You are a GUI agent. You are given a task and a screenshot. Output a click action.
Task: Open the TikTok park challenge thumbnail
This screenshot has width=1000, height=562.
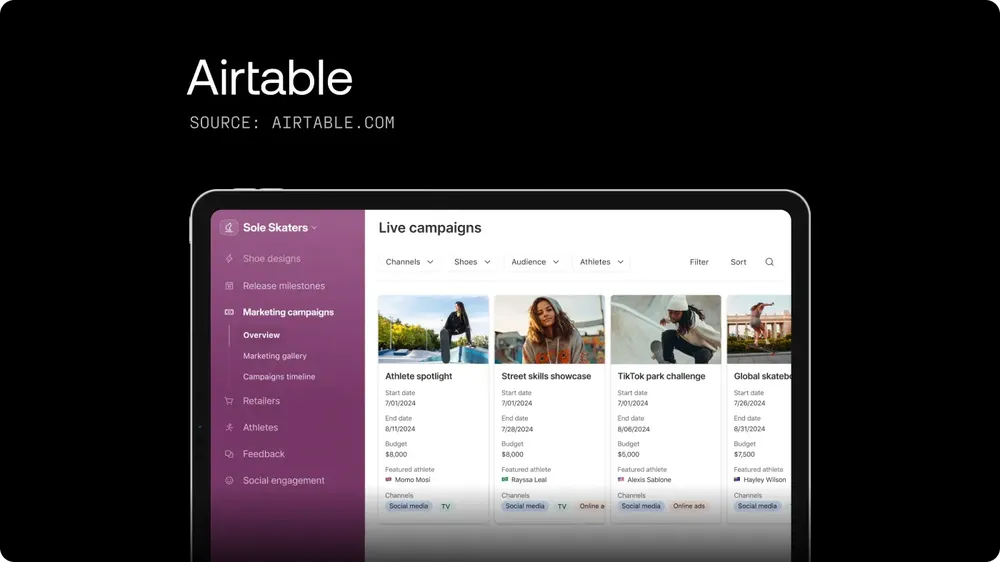tap(665, 329)
